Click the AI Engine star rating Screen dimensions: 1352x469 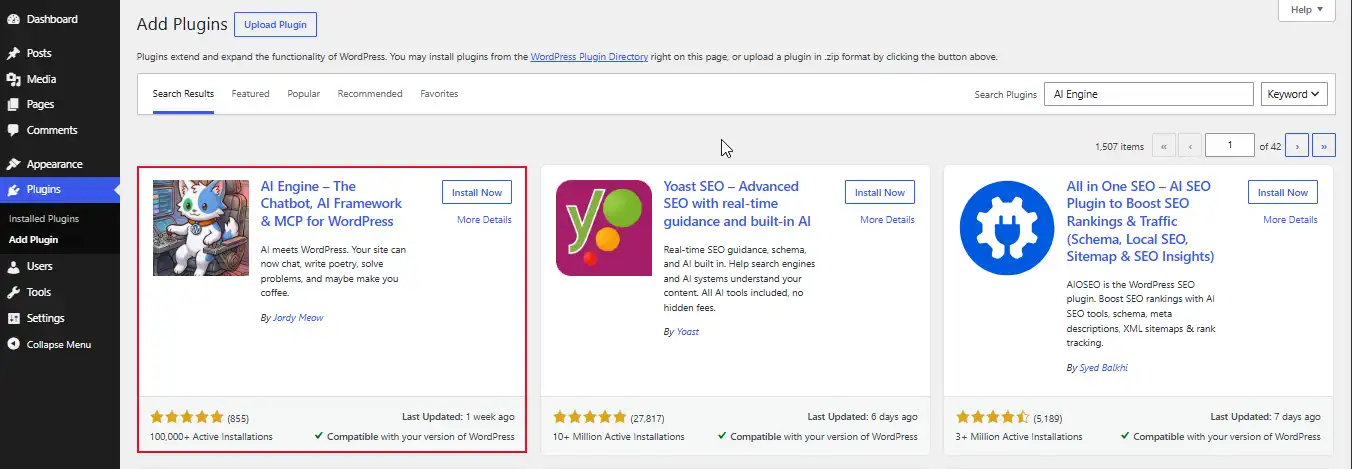tap(187, 417)
